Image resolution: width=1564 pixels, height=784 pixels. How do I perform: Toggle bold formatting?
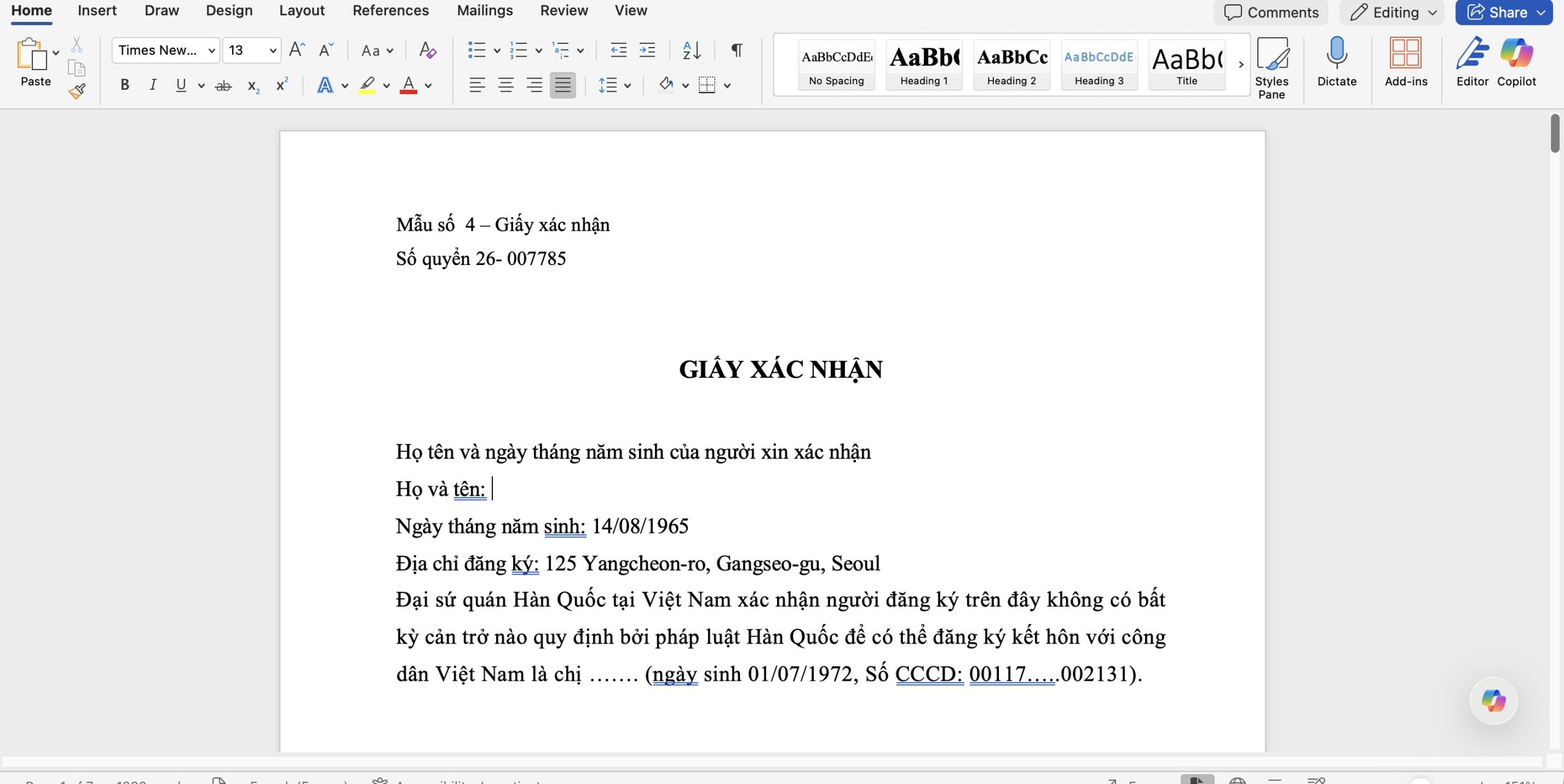coord(125,85)
